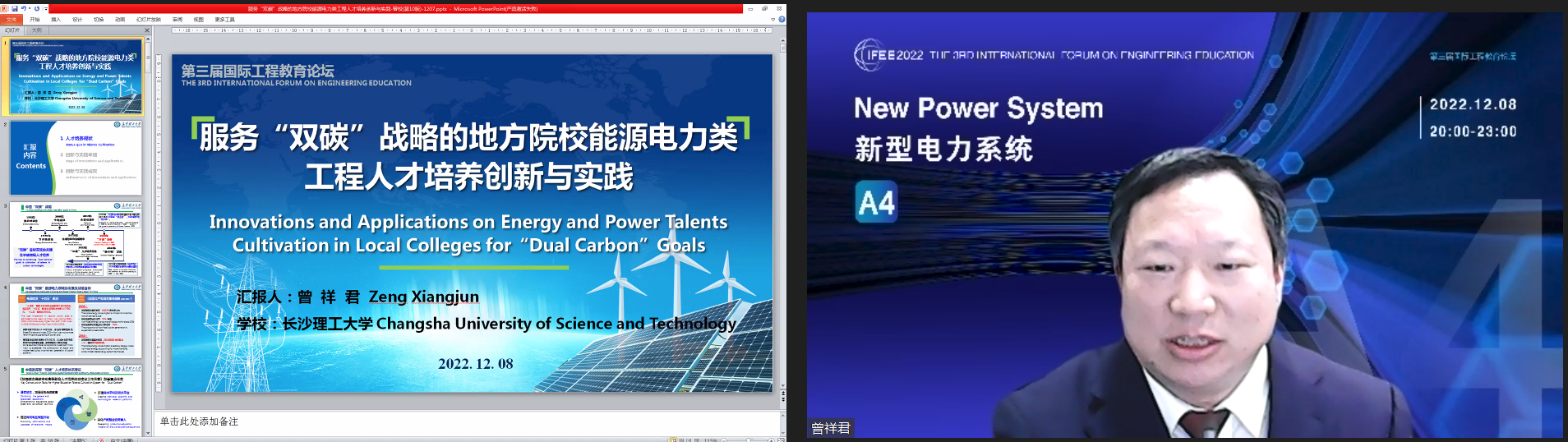Screen dimensions: 1568x442
Task: Click the thumbnail pane scroll-down arrow
Action: click(x=148, y=433)
